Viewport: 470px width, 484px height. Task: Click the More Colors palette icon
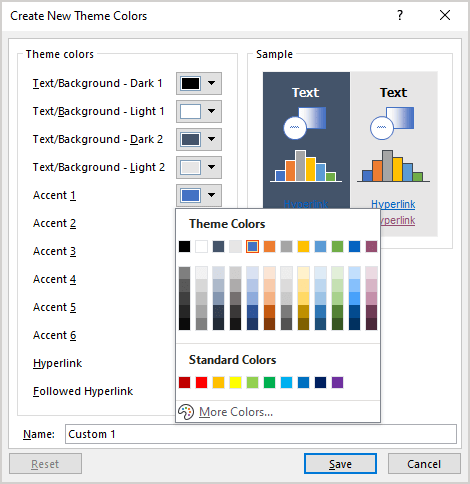[186, 412]
